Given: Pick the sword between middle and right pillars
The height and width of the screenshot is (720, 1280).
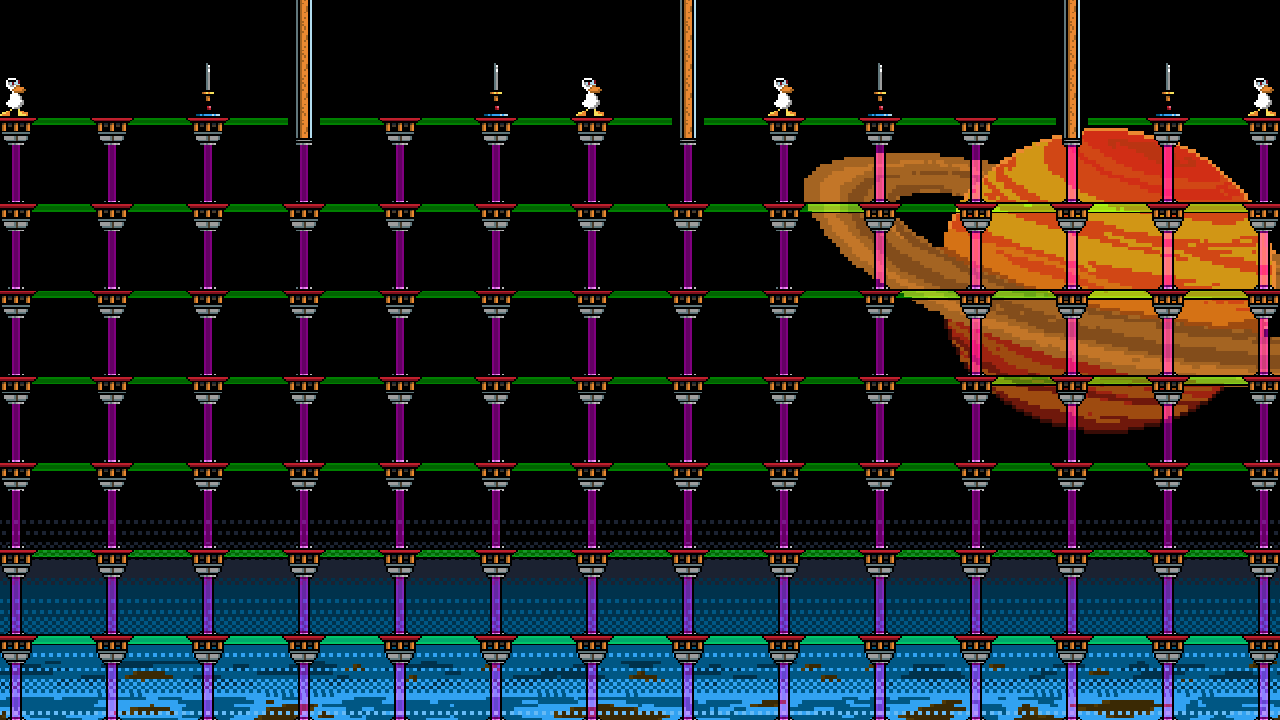Looking at the screenshot, I should [x=880, y=90].
